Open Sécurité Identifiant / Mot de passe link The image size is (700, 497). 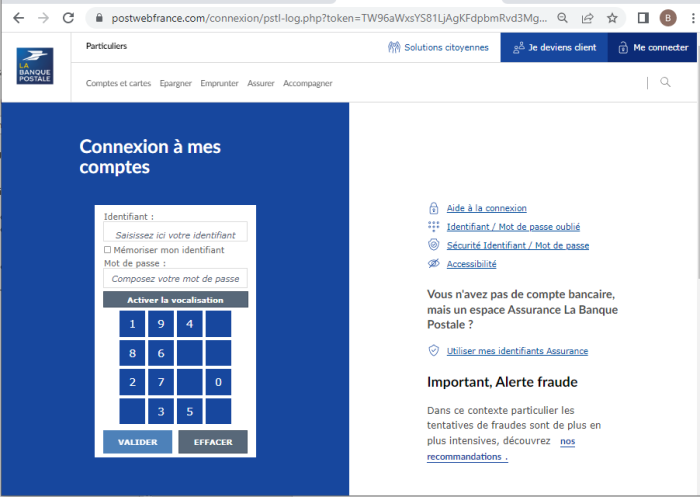(x=518, y=245)
